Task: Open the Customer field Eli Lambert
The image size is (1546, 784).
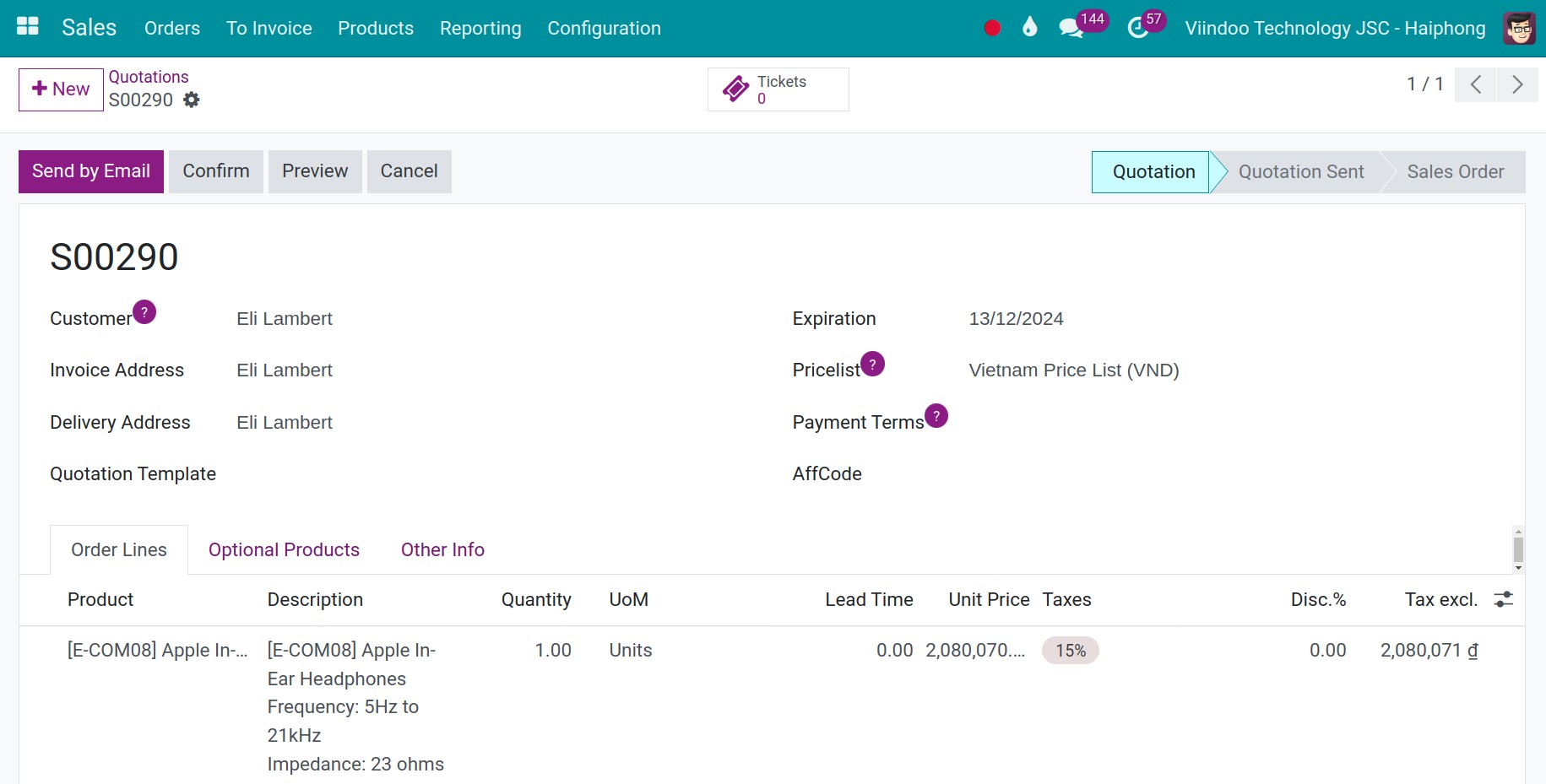Action: pos(285,319)
